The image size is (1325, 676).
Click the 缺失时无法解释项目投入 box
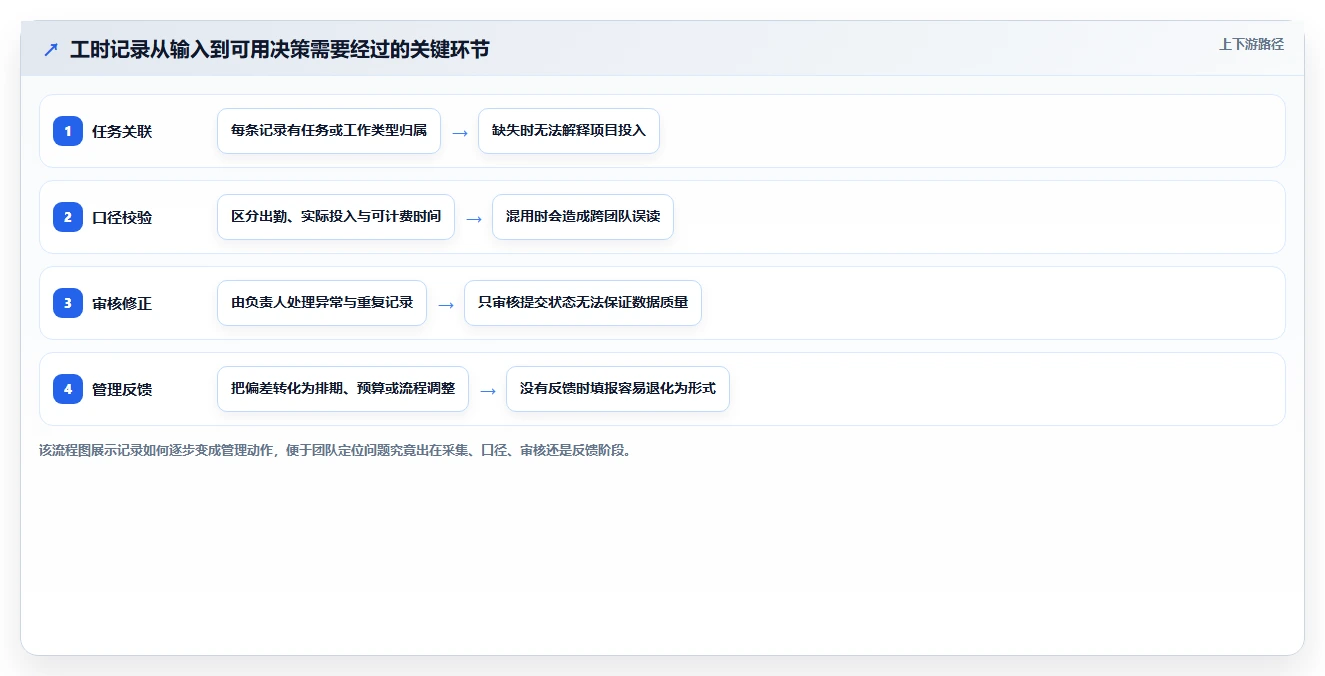pyautogui.click(x=569, y=131)
